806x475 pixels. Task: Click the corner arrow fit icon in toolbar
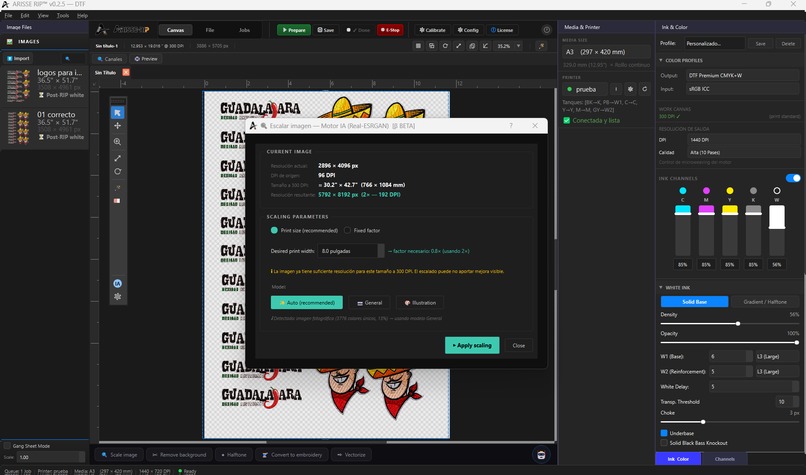(x=485, y=46)
